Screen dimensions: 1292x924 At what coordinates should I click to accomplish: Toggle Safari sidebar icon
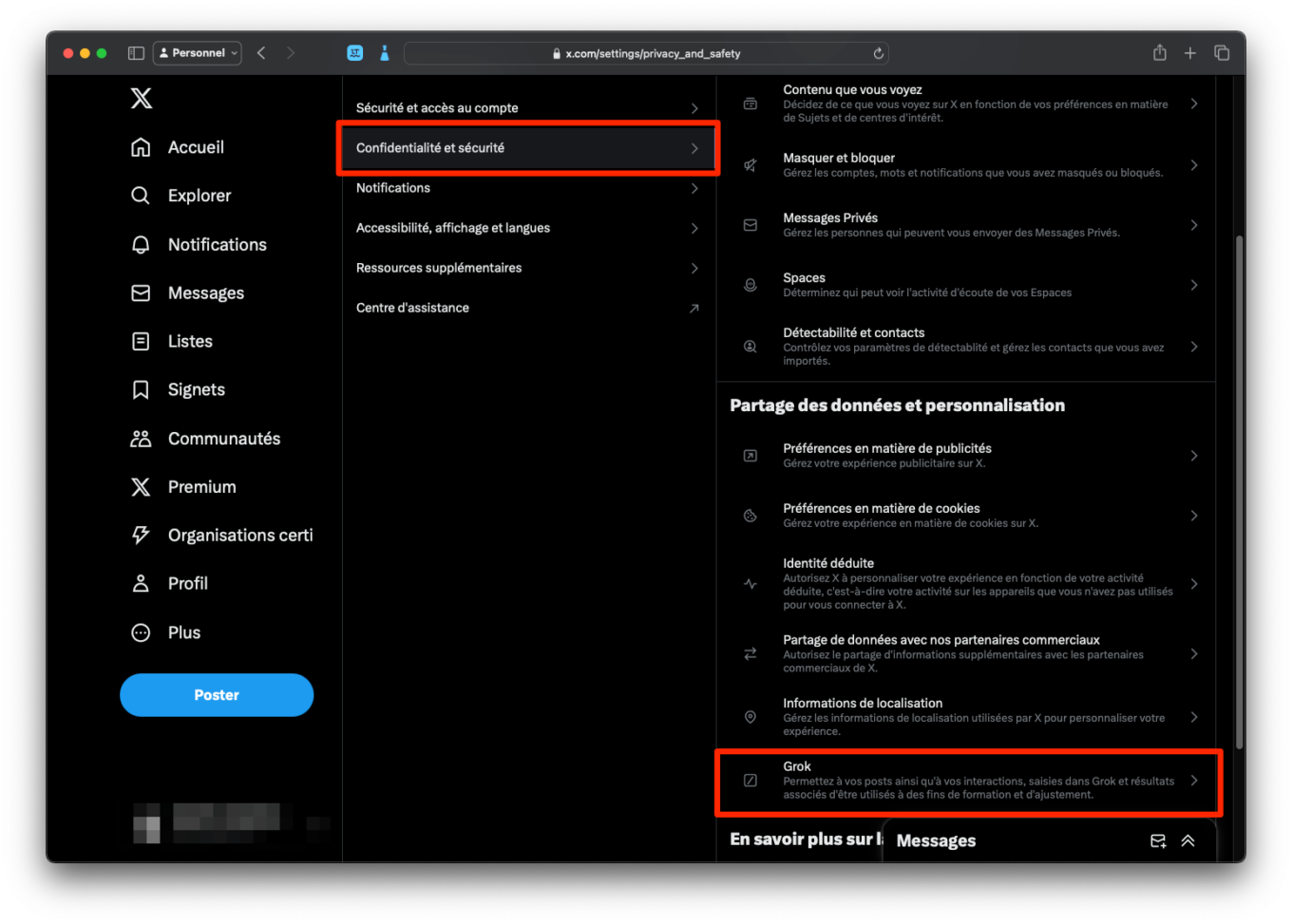tap(136, 53)
